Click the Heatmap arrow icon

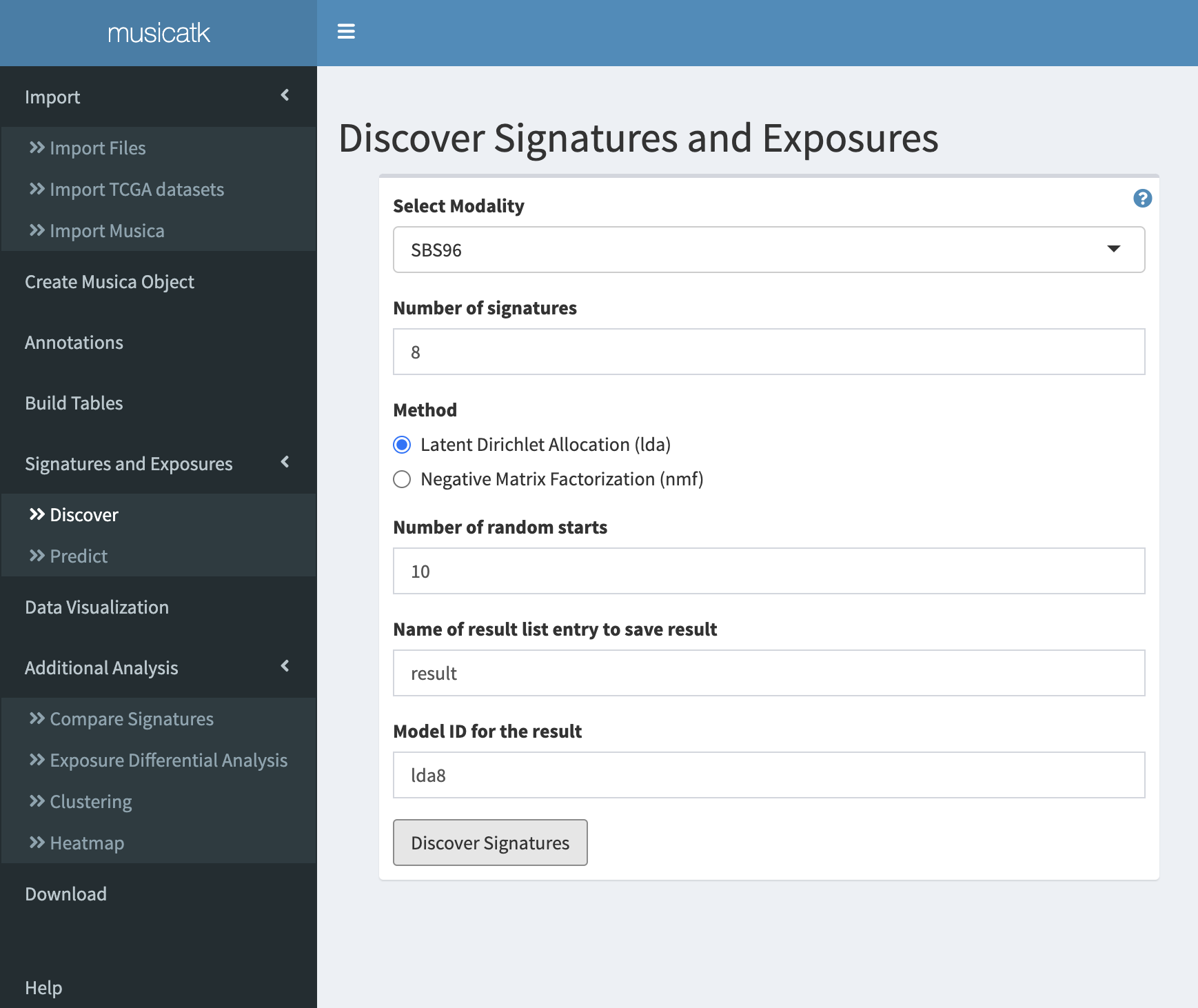37,843
